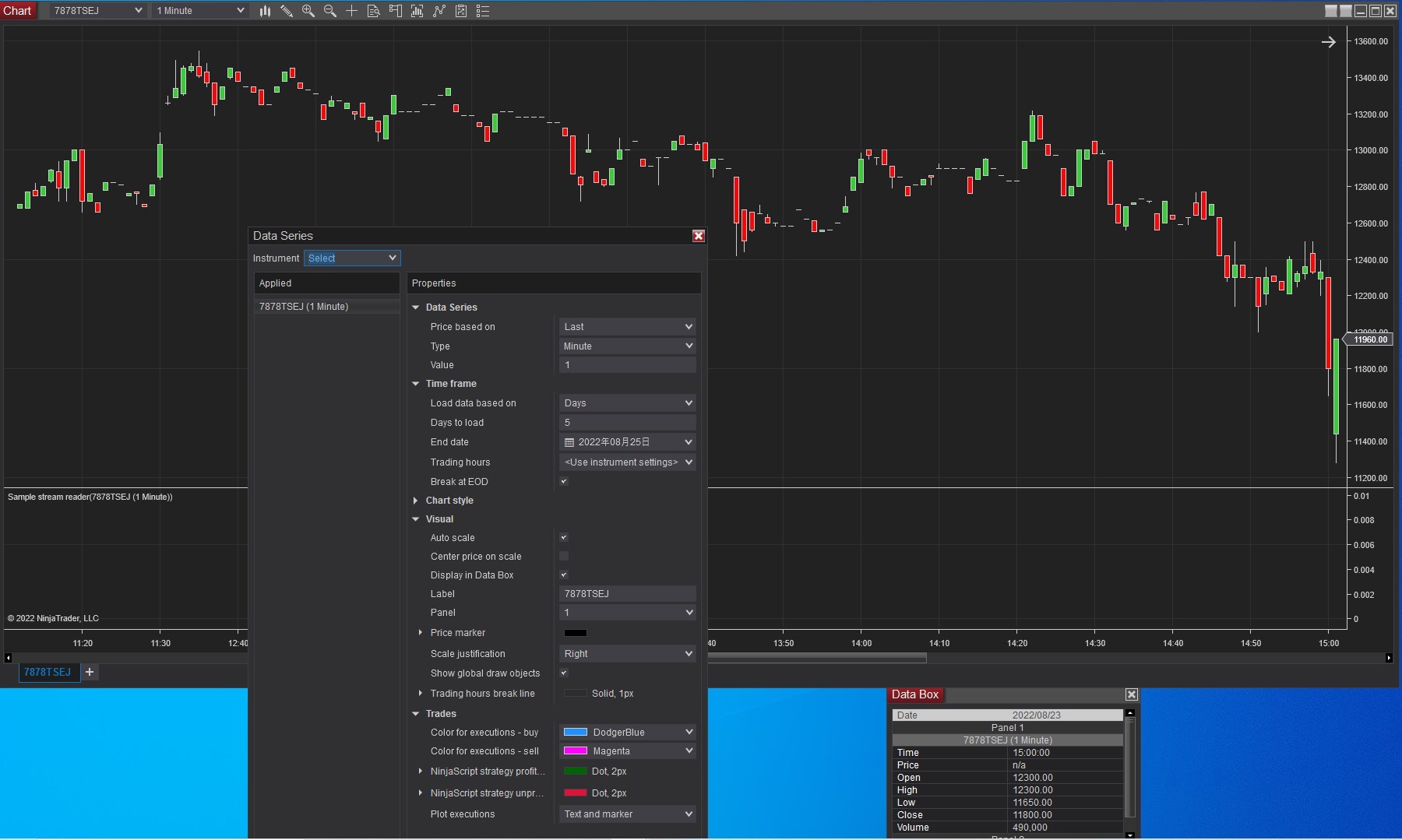The width and height of the screenshot is (1402, 840).
Task: Expand Trading hours break line property
Action: pyautogui.click(x=421, y=694)
